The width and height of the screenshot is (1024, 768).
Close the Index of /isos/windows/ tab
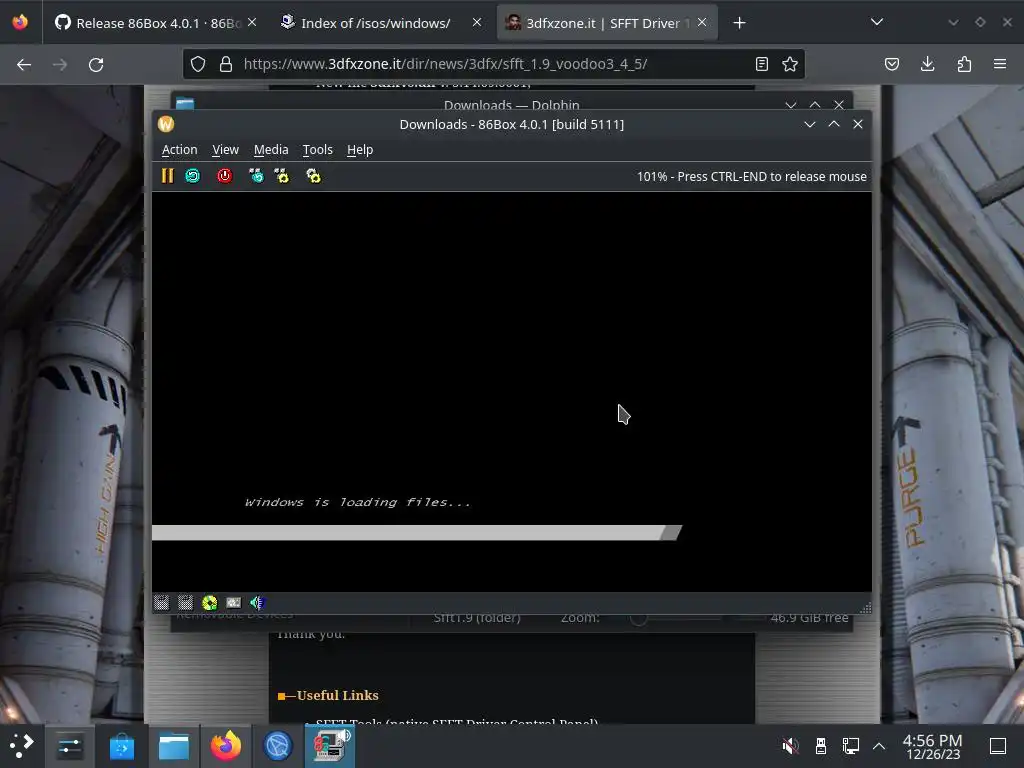point(477,22)
